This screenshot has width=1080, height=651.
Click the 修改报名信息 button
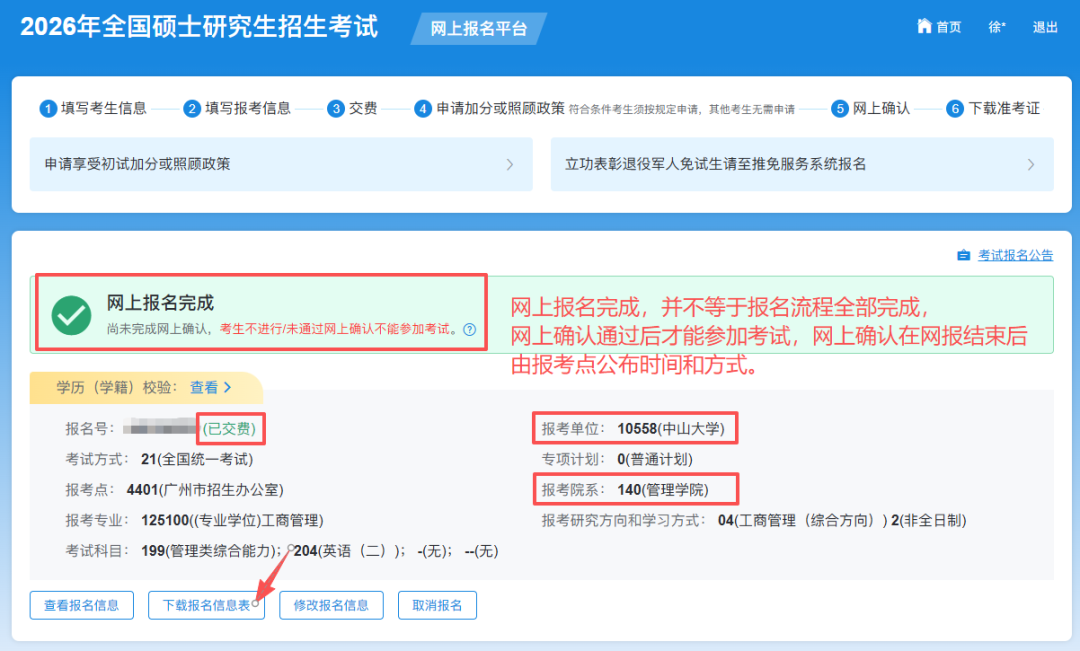click(331, 605)
